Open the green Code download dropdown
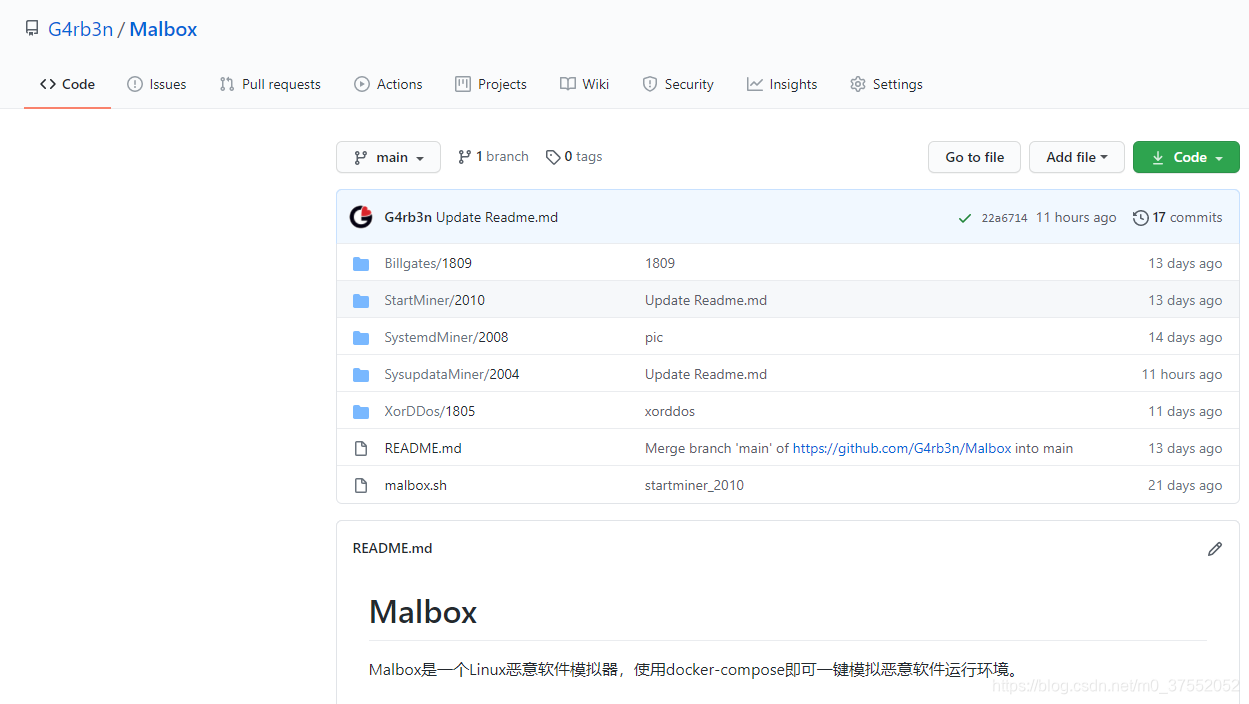The height and width of the screenshot is (704, 1249). point(1186,157)
